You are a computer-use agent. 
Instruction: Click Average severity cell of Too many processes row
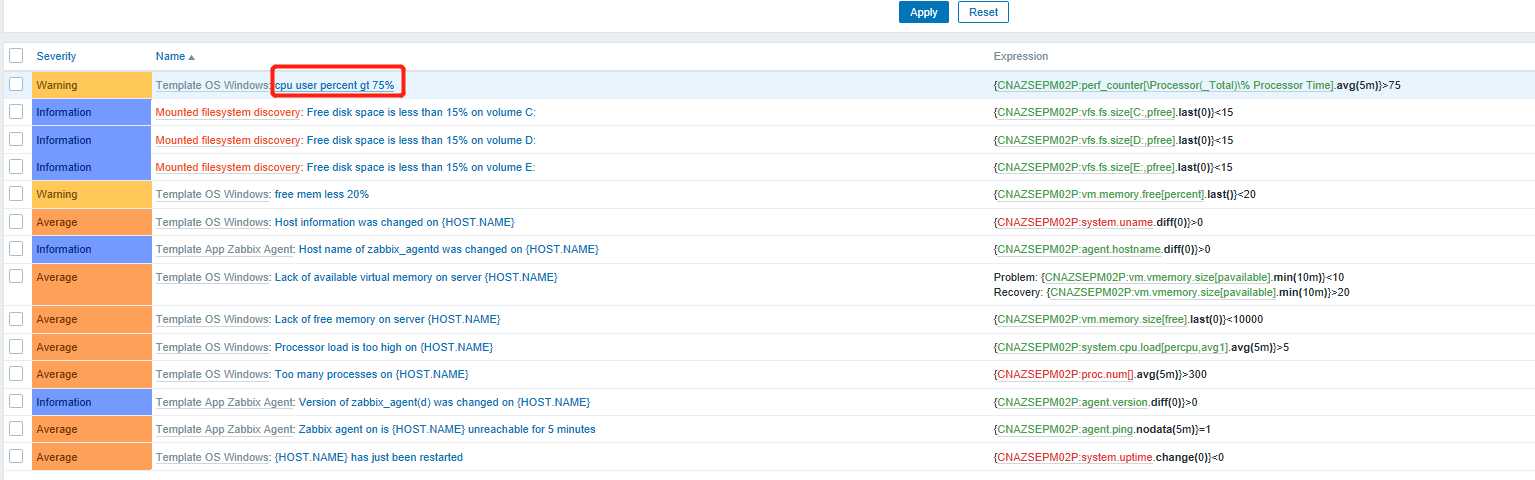[x=91, y=374]
